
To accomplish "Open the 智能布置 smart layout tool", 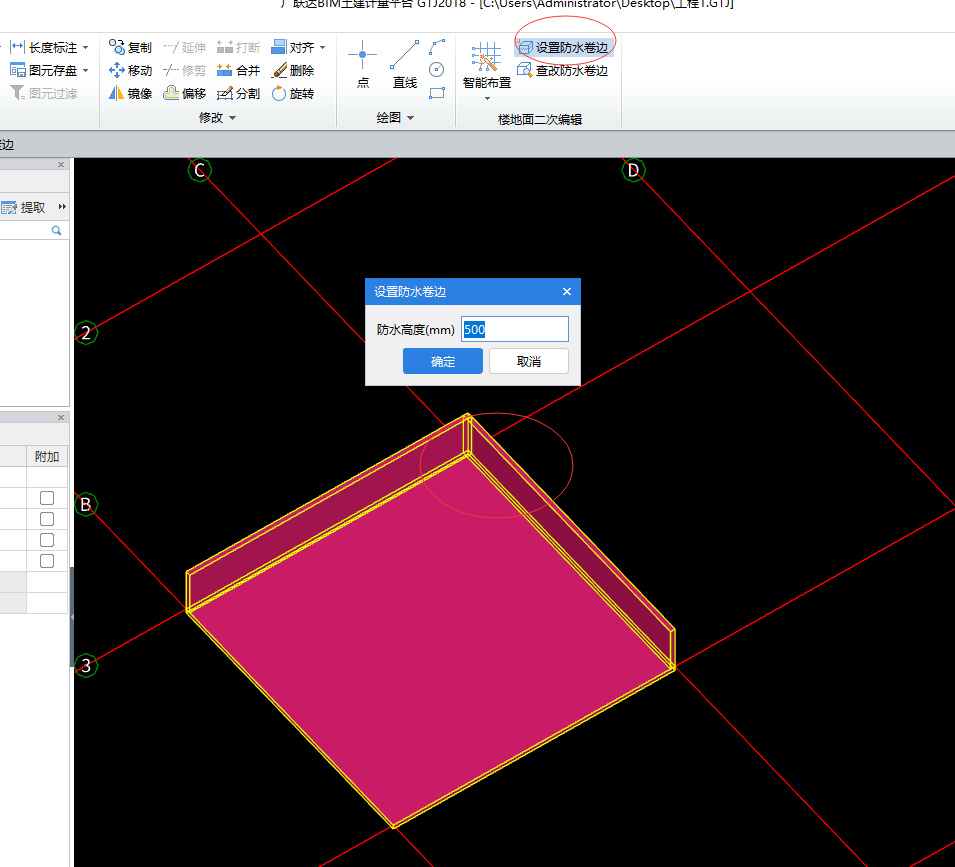I will (x=487, y=65).
